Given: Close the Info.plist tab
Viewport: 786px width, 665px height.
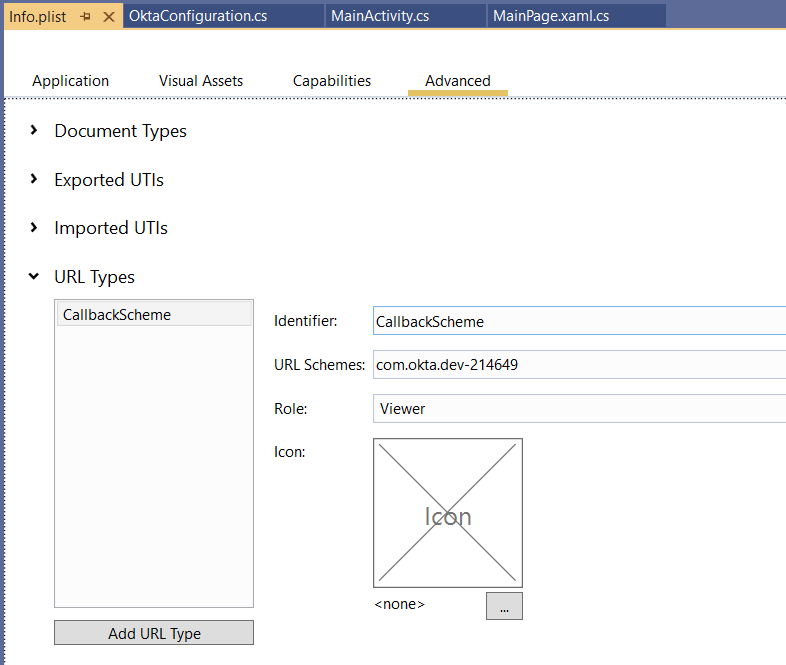Looking at the screenshot, I should coord(109,17).
